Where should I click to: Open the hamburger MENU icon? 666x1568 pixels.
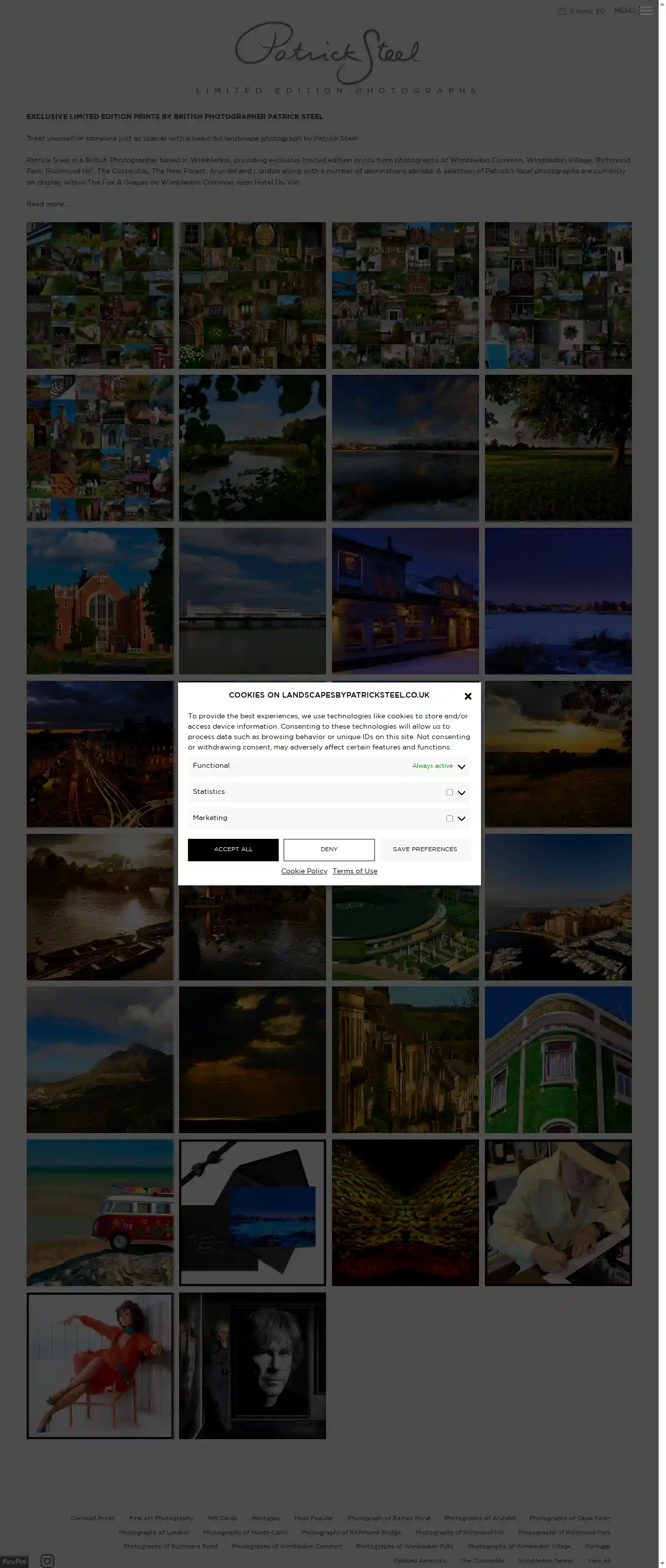pos(646,11)
